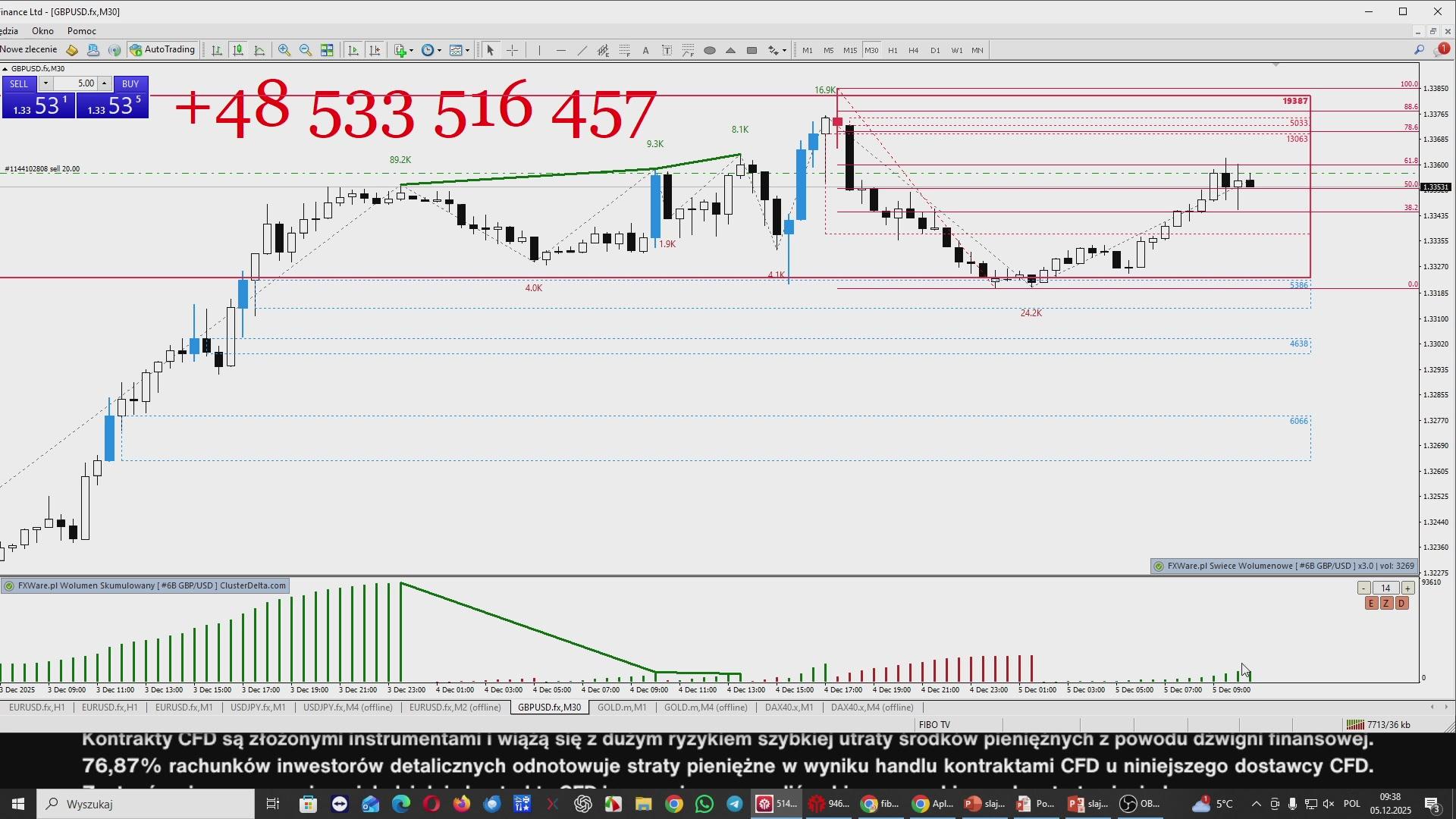Screen dimensions: 1456x819
Task: Select the crosshair tool
Action: point(513,50)
